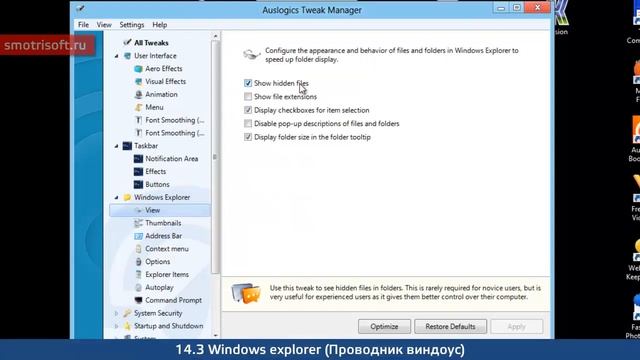Click the Auslogics title bar app icon

(x=80, y=9)
